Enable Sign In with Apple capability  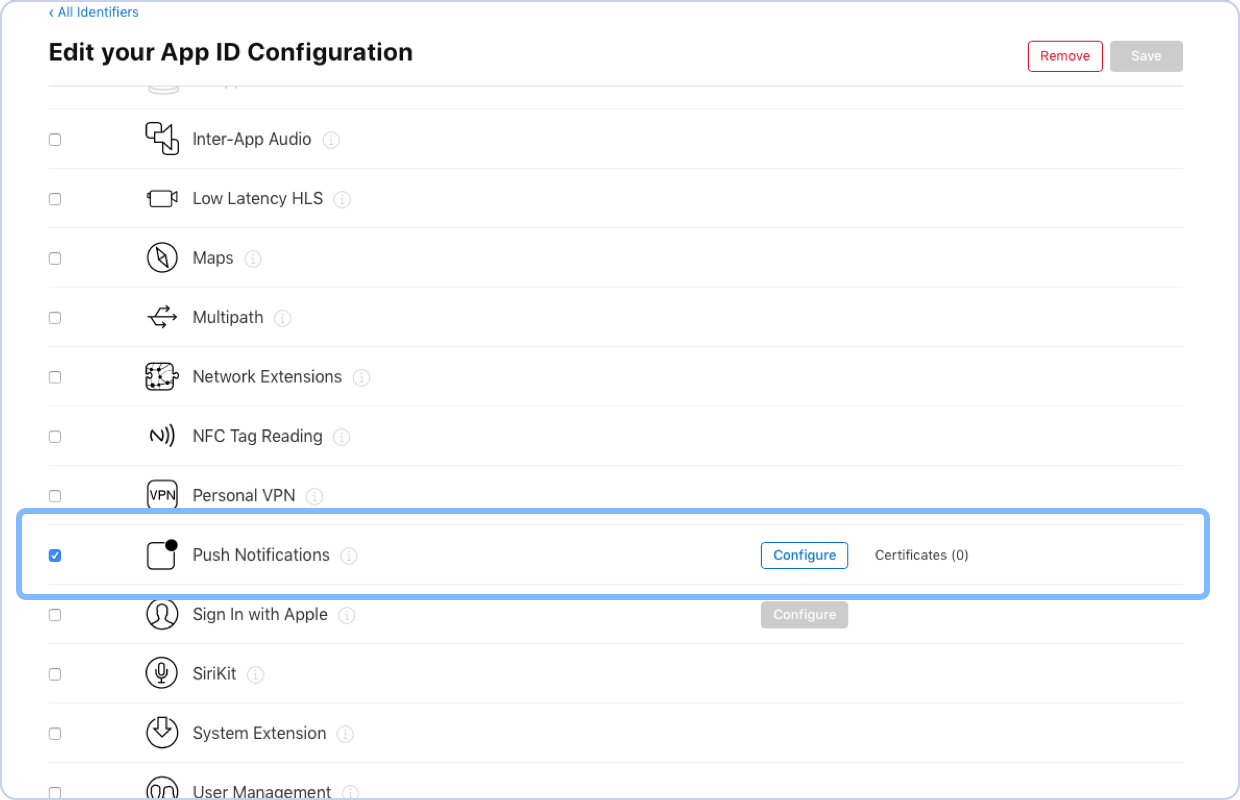point(55,614)
